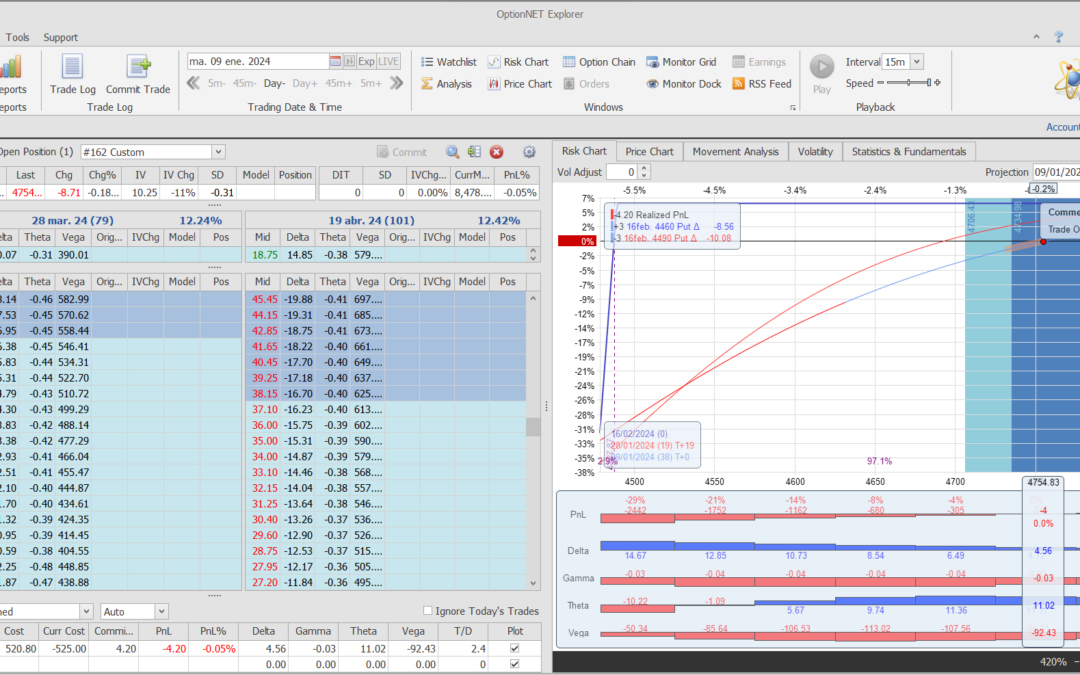Open the Trade Log icon
This screenshot has height=675, width=1080.
(x=72, y=68)
